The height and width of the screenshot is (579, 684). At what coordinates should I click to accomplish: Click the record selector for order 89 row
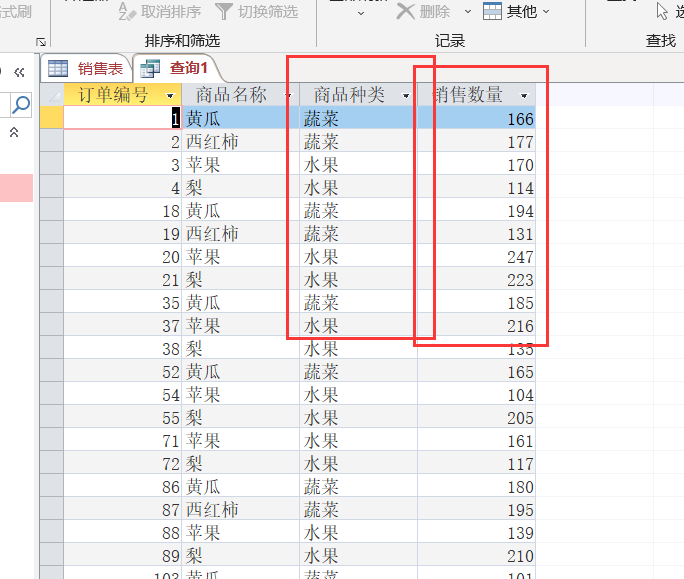tap(52, 555)
